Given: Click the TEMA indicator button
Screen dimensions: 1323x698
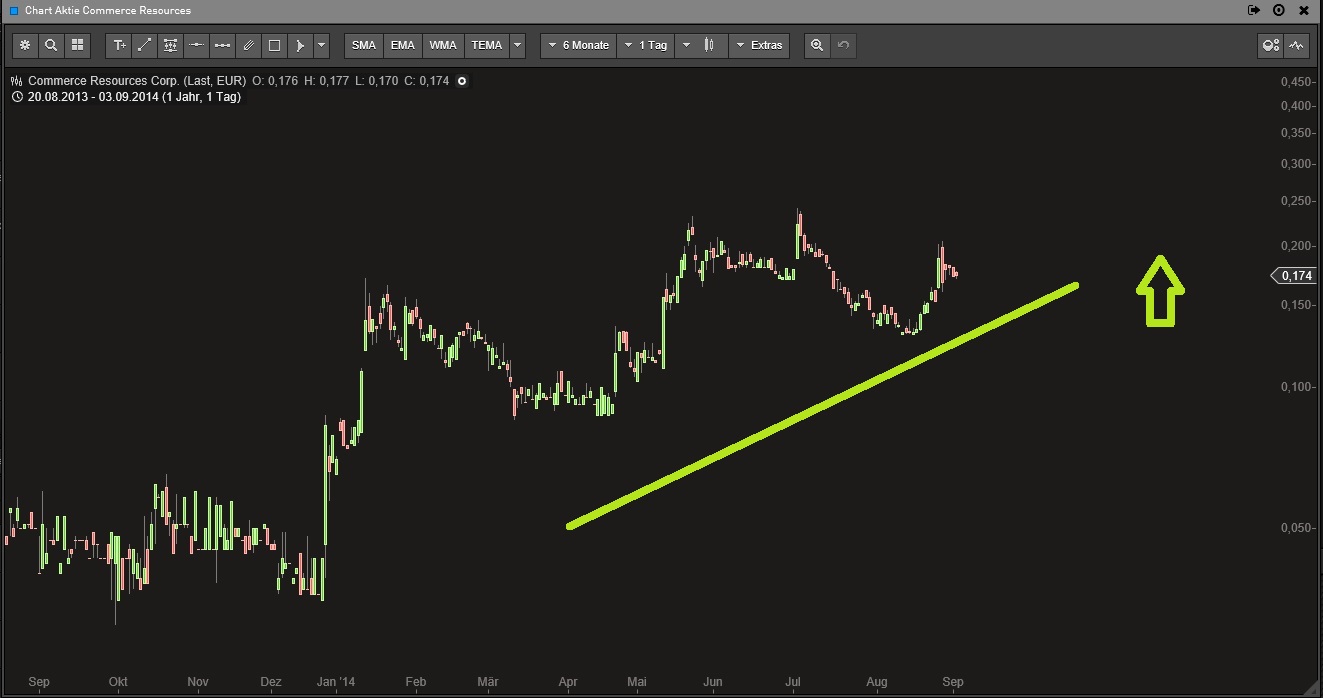Looking at the screenshot, I should click(x=486, y=45).
